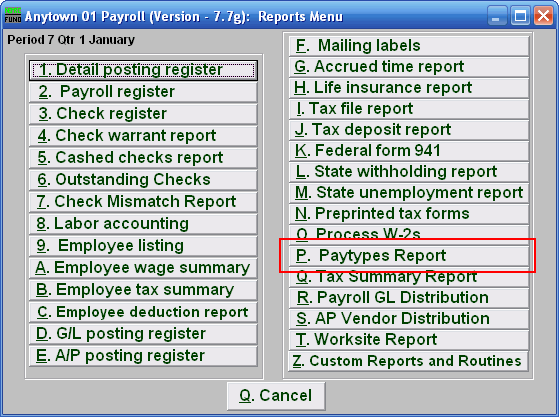This screenshot has width=559, height=417.
Task: Click Employee wage summary
Action: point(143,268)
